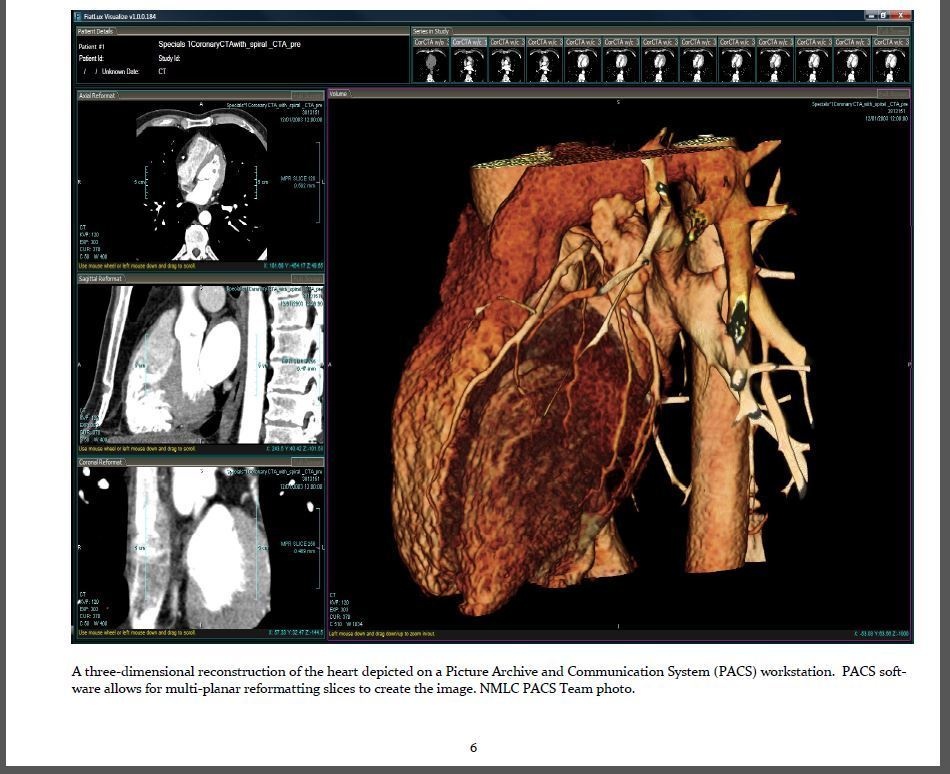
Task: Click the 'Study Id:' label
Action: [x=169, y=59]
